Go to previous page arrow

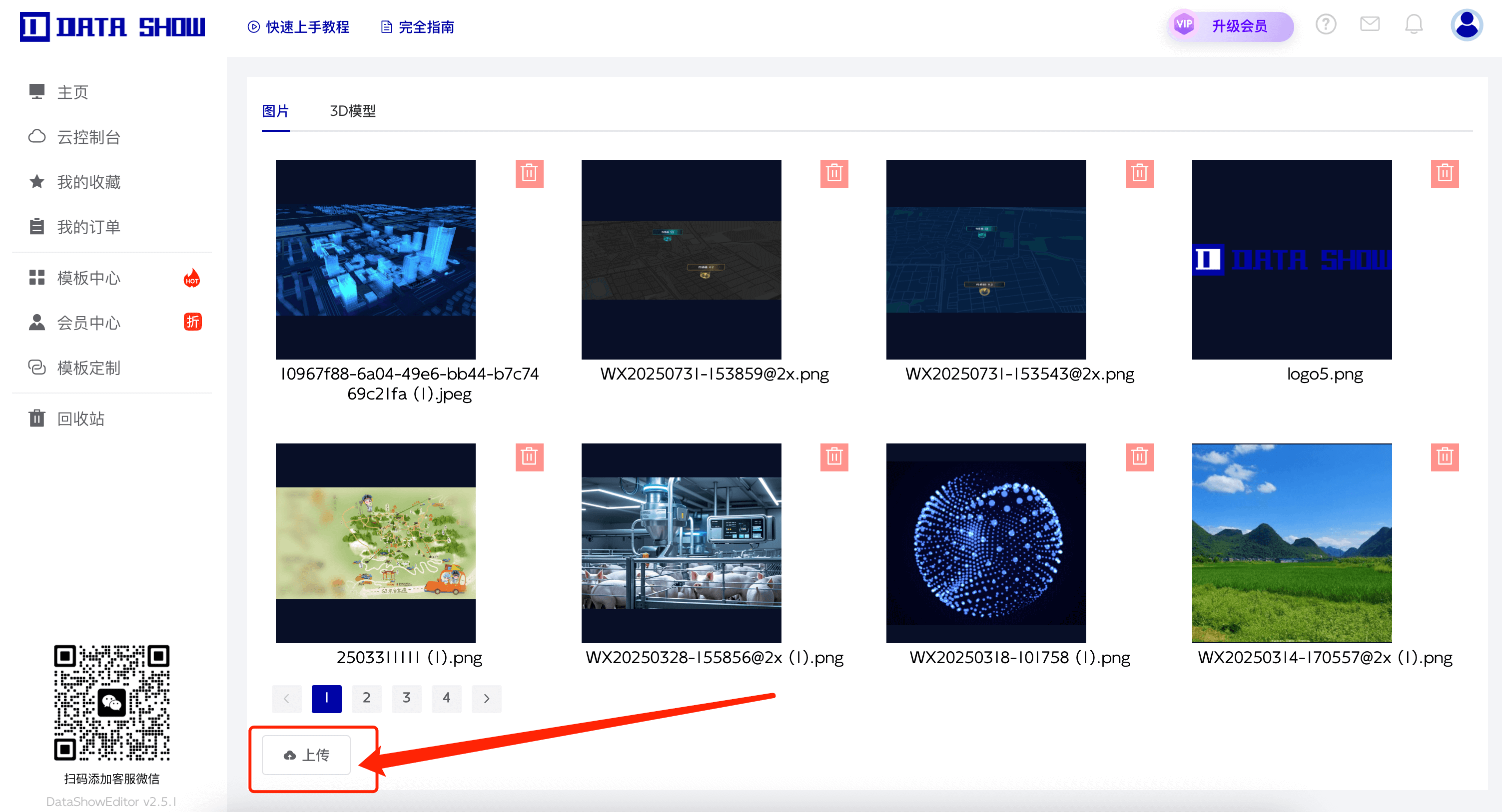[x=286, y=698]
